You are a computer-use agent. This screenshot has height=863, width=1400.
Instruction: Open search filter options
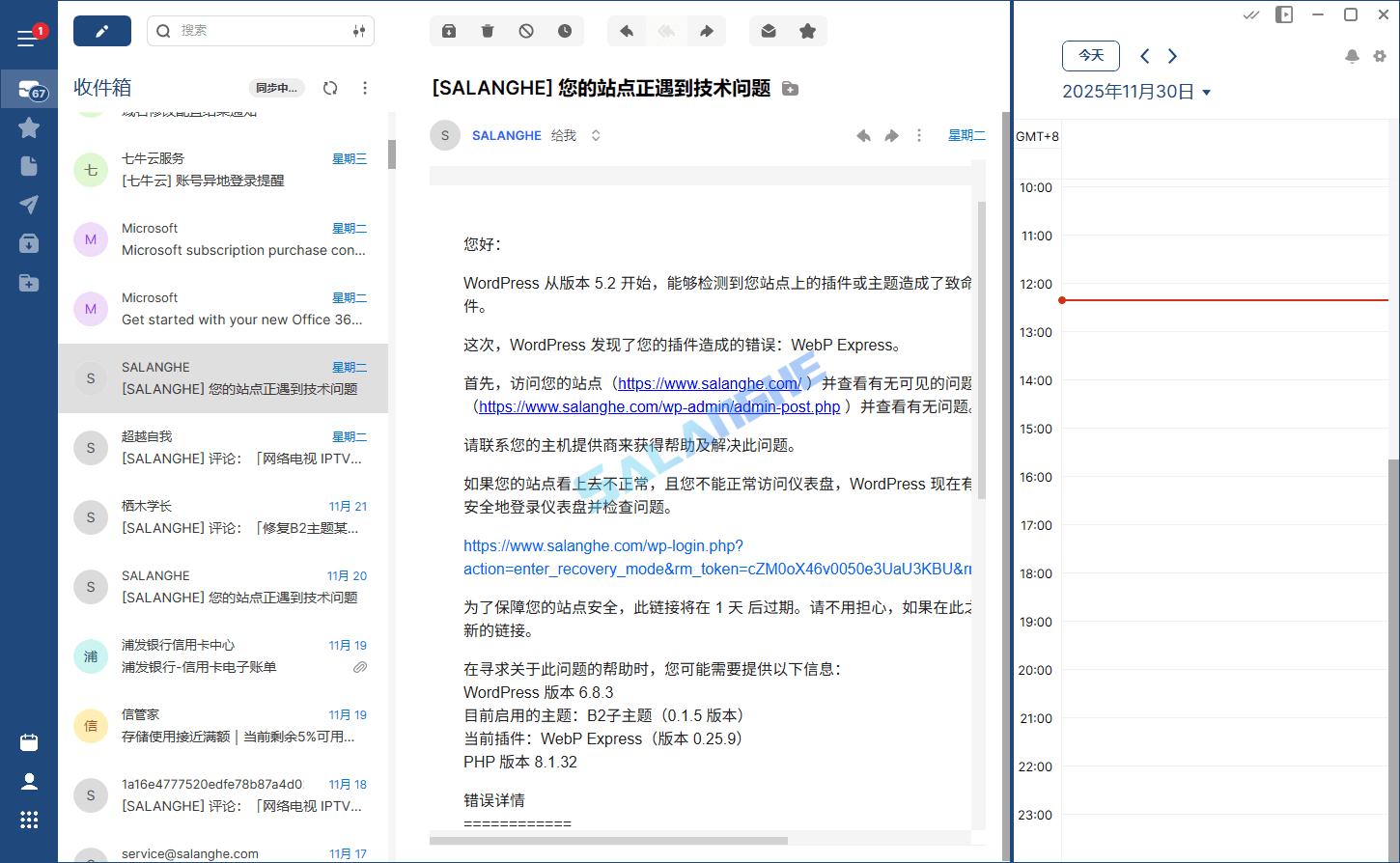(x=358, y=30)
